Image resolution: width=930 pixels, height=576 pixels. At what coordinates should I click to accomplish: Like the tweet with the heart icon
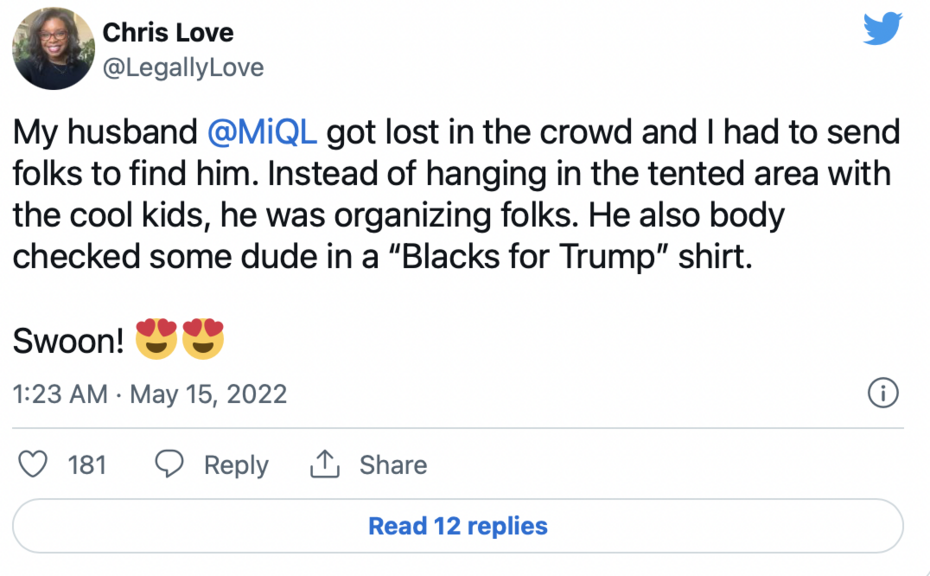click(x=34, y=464)
